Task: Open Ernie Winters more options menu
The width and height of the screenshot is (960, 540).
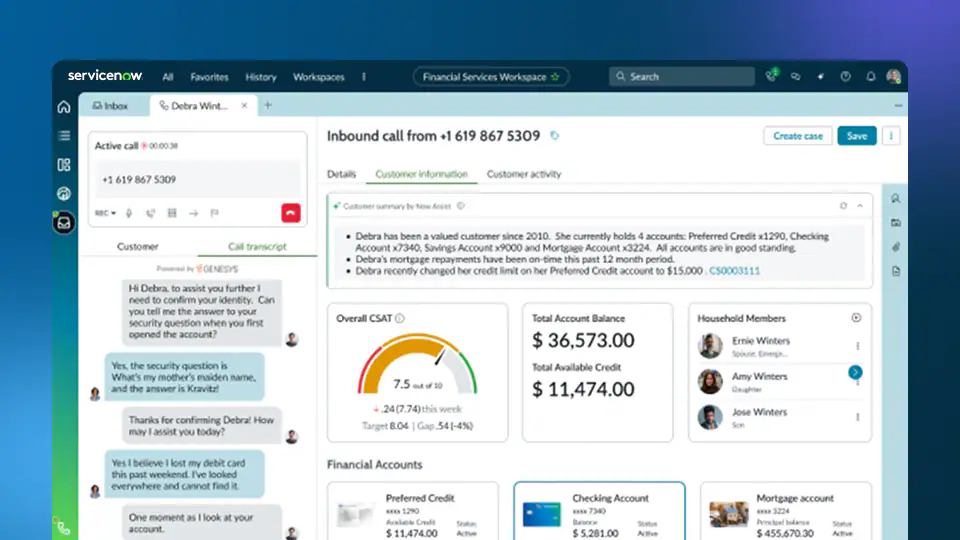Action: pos(858,346)
